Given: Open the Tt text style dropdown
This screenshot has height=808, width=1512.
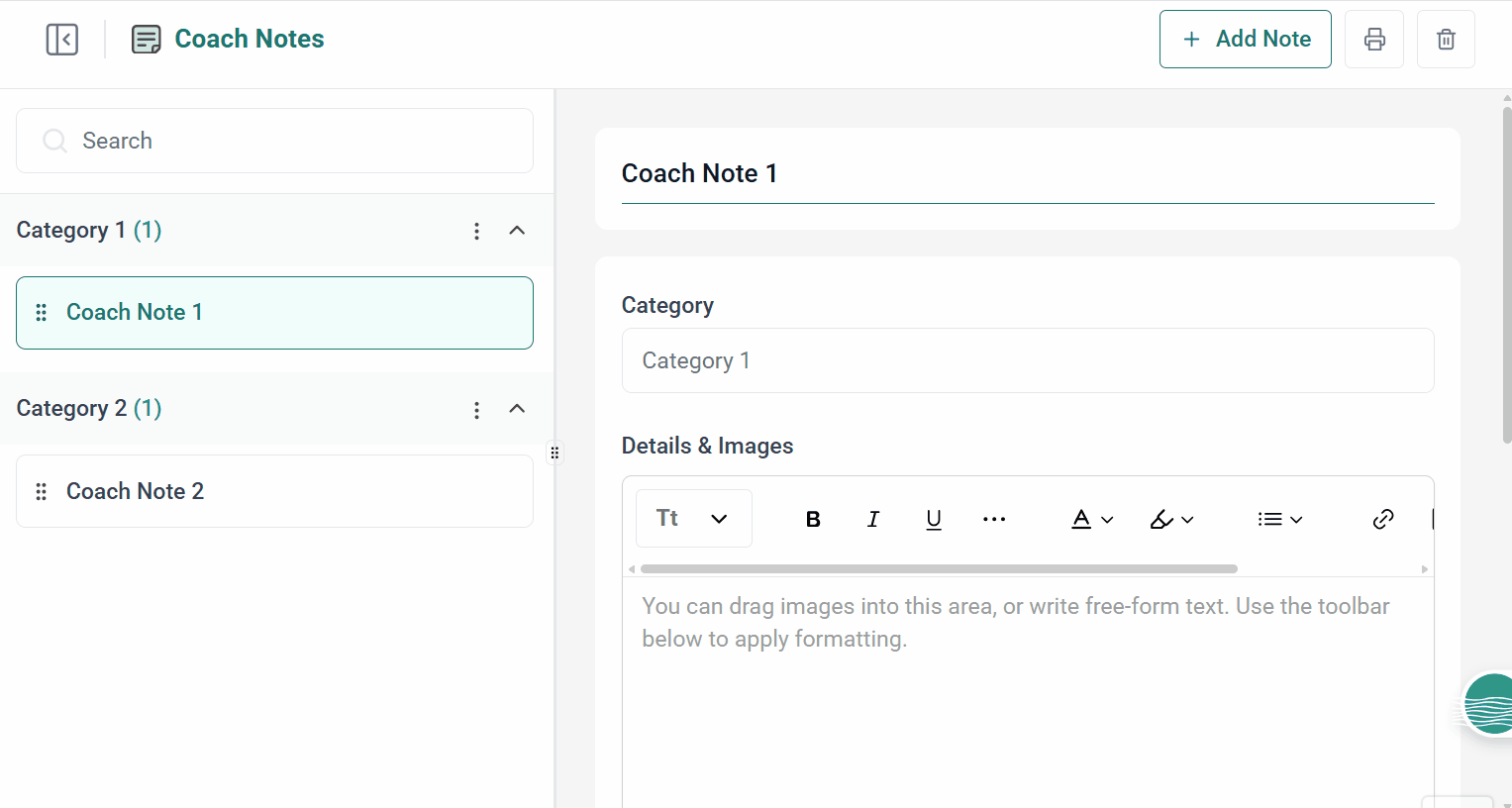Looking at the screenshot, I should click(692, 518).
